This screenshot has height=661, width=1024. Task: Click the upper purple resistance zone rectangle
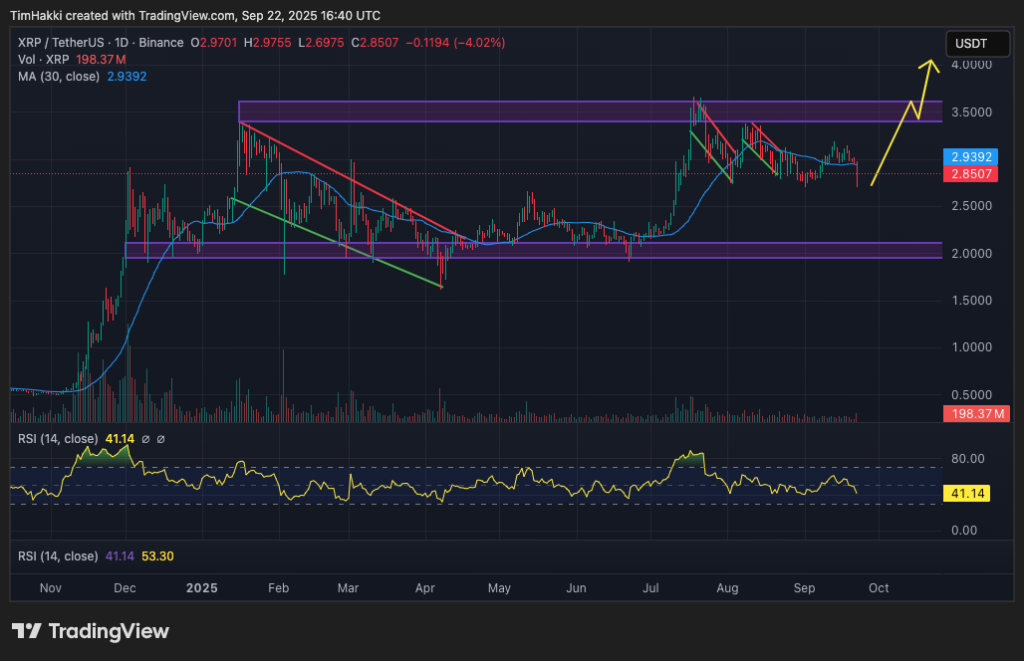(550, 112)
